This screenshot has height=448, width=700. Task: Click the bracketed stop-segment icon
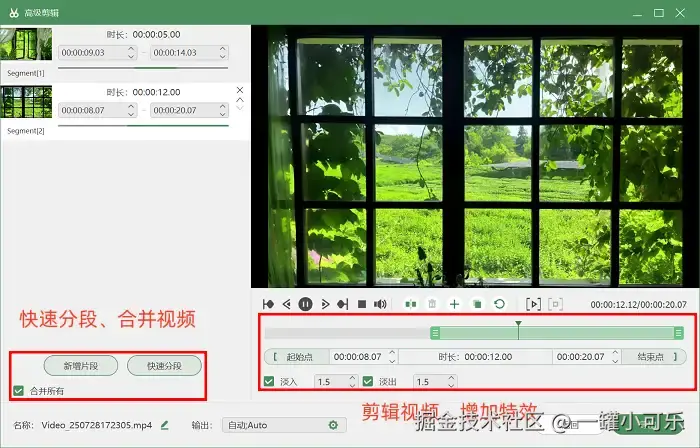pos(555,304)
